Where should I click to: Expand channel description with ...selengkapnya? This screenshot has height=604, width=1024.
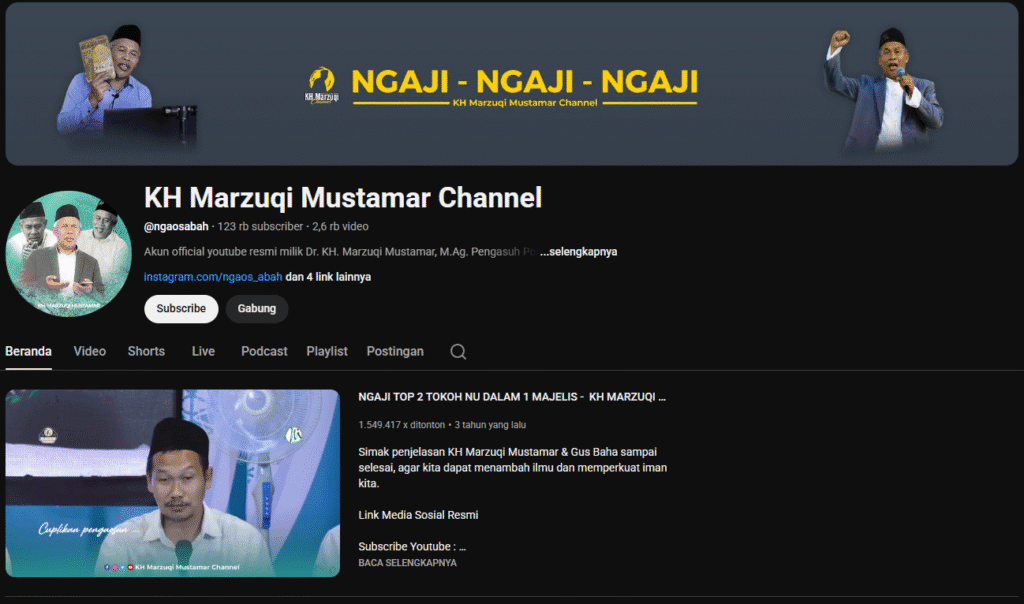point(578,252)
